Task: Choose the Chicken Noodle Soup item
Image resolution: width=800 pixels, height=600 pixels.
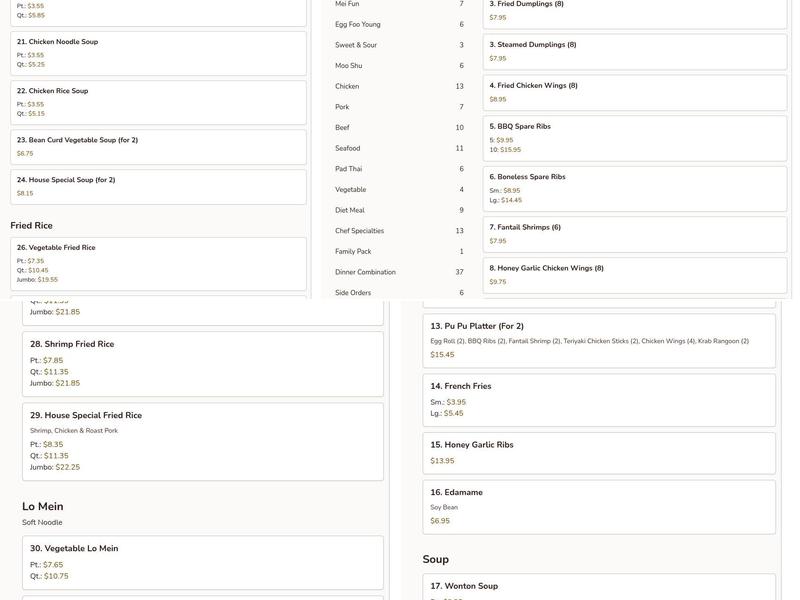Action: pyautogui.click(x=158, y=53)
